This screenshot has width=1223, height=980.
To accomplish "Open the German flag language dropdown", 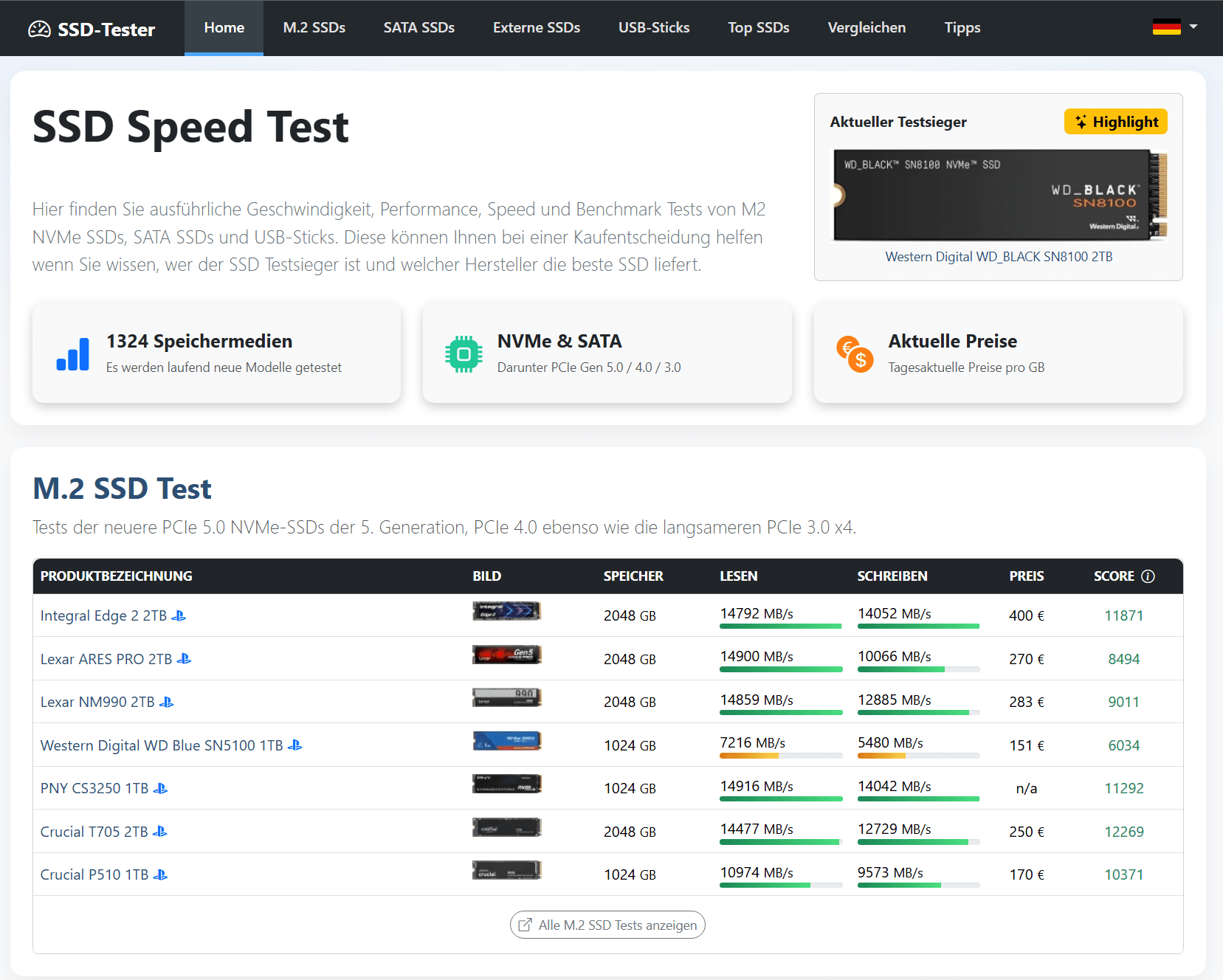I will coord(1174,27).
